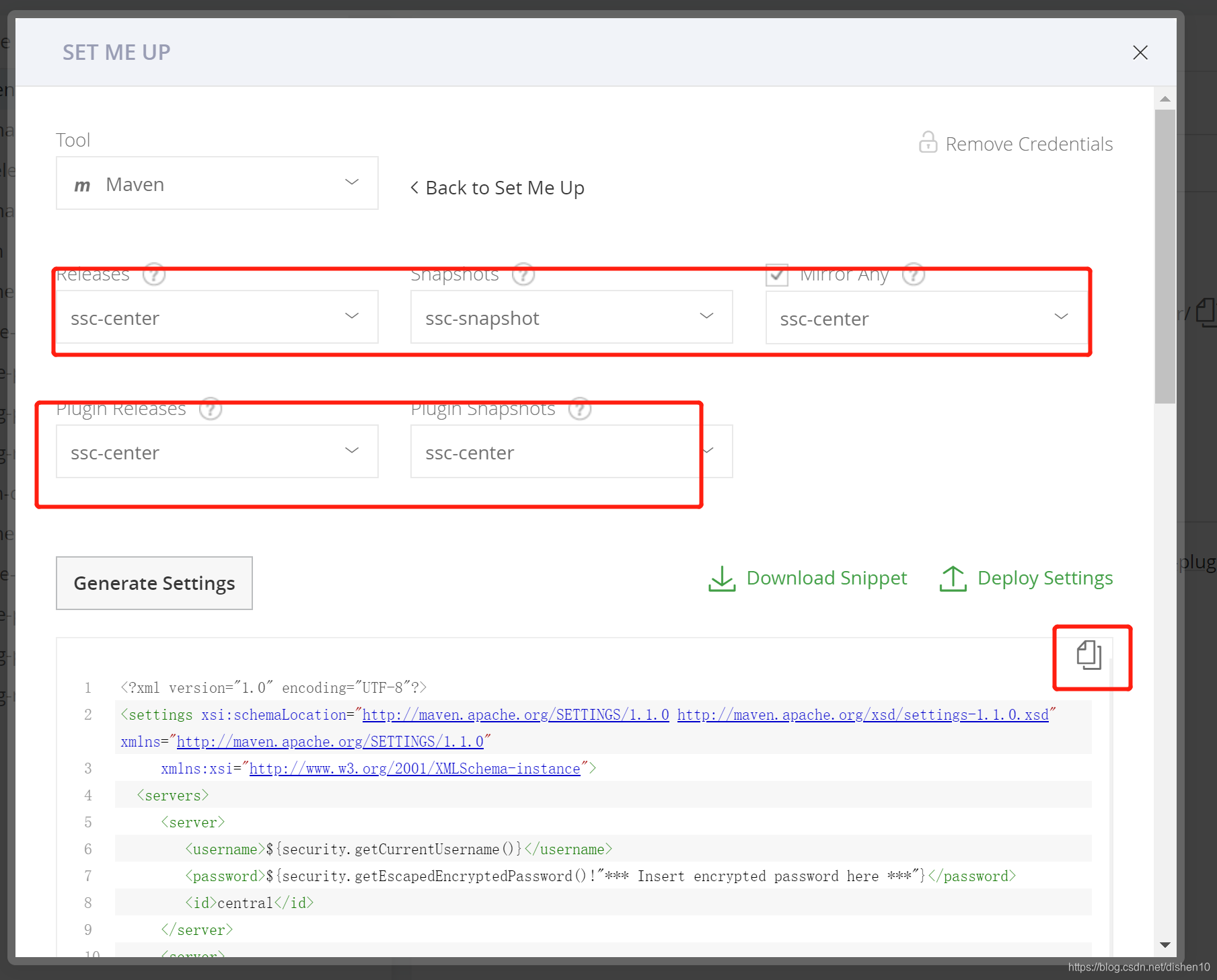
Task: Click the Download Snippet arrow icon
Action: (722, 578)
